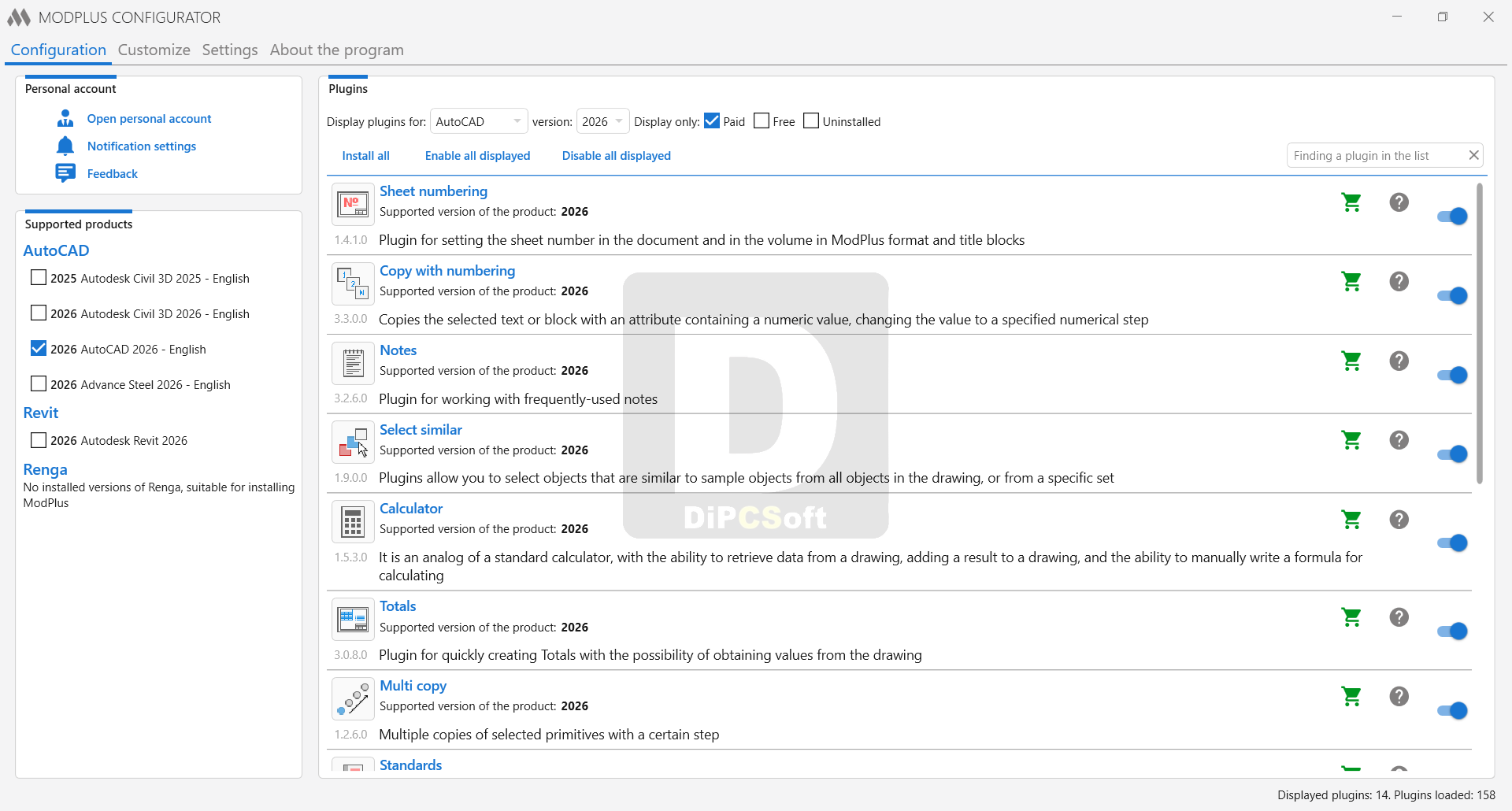Open help for Sheet numbering plugin
The width and height of the screenshot is (1512, 811).
1399,202
